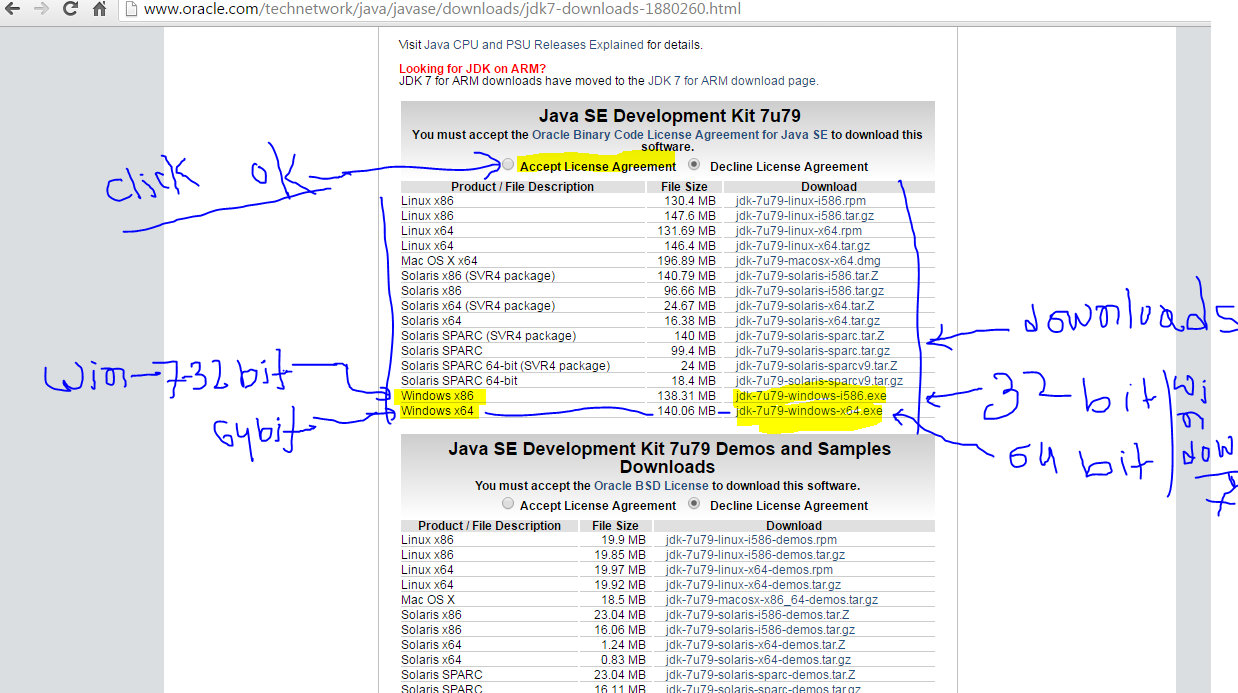Download jdk-7u79-solaris-x64.tar.Z
Viewport: 1238px width, 693px height.
[x=804, y=306]
